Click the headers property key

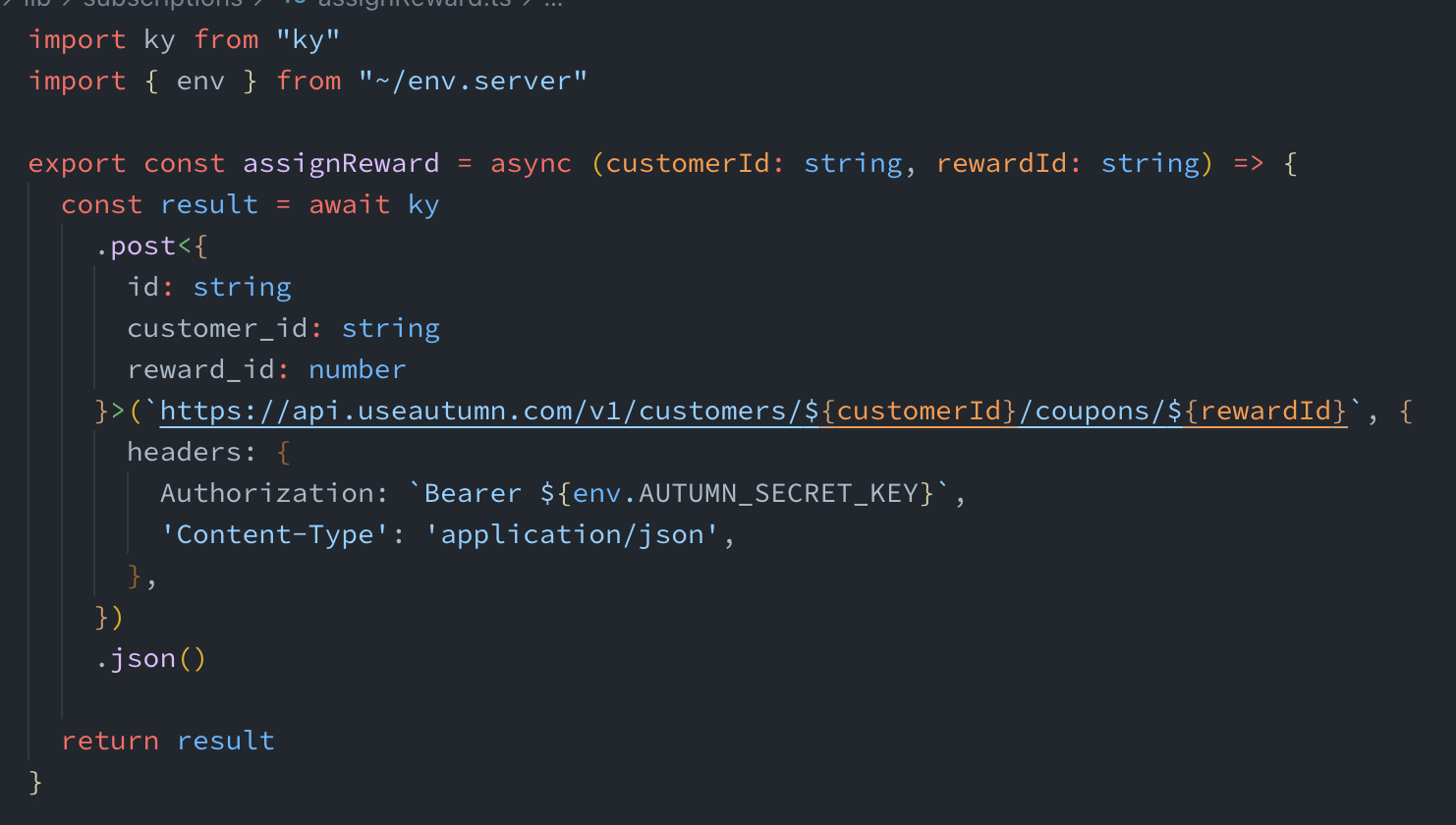184,452
